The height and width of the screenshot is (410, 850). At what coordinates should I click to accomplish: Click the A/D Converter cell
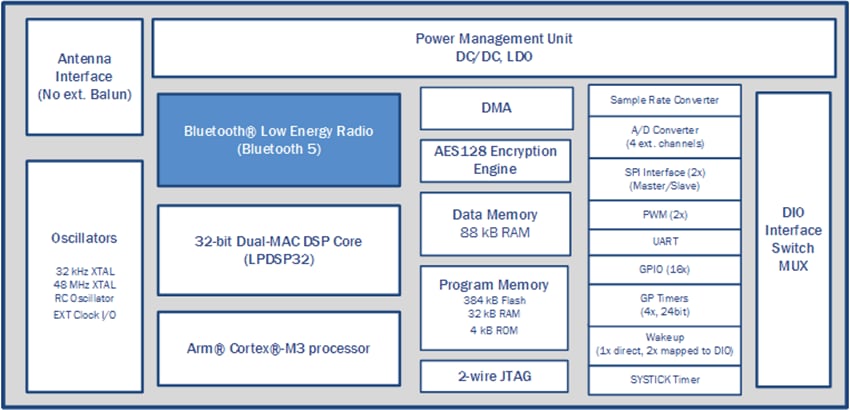664,136
